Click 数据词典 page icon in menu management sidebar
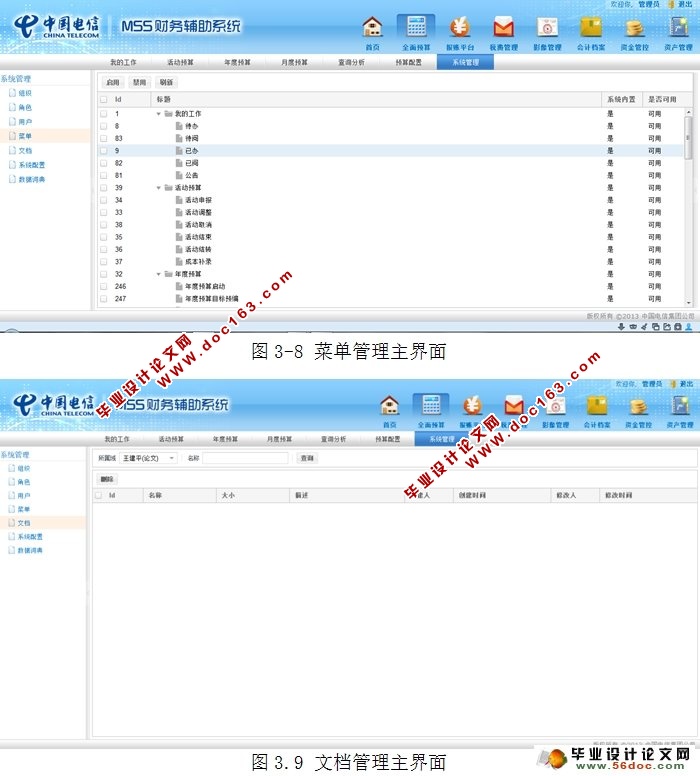The width and height of the screenshot is (700, 776). (12, 179)
